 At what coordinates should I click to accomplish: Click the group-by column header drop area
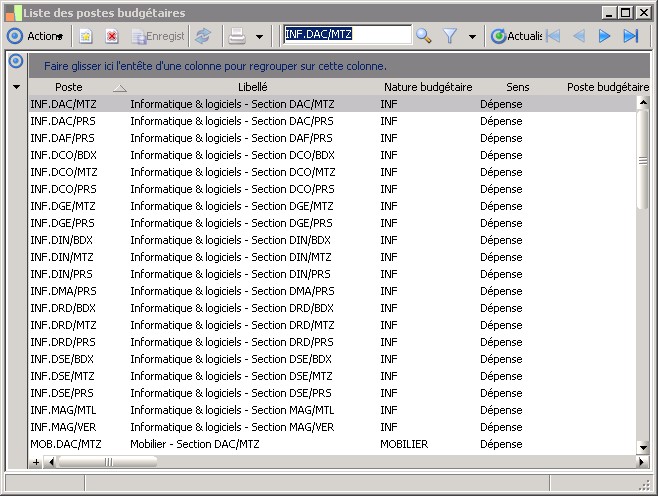click(x=339, y=66)
